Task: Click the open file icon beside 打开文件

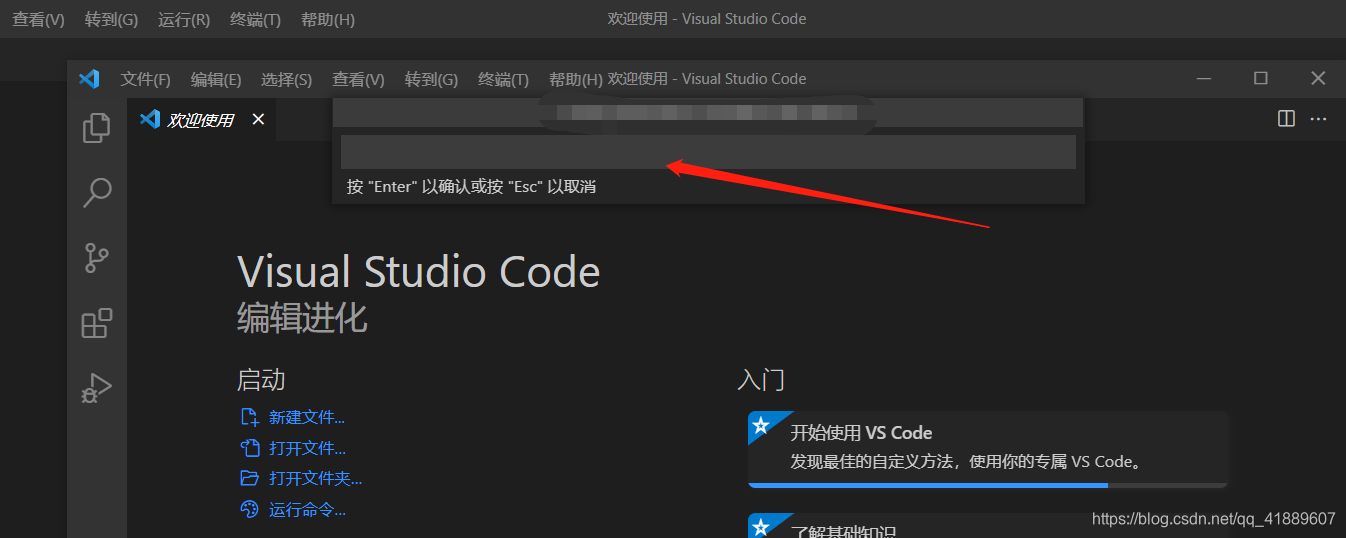Action: (249, 448)
